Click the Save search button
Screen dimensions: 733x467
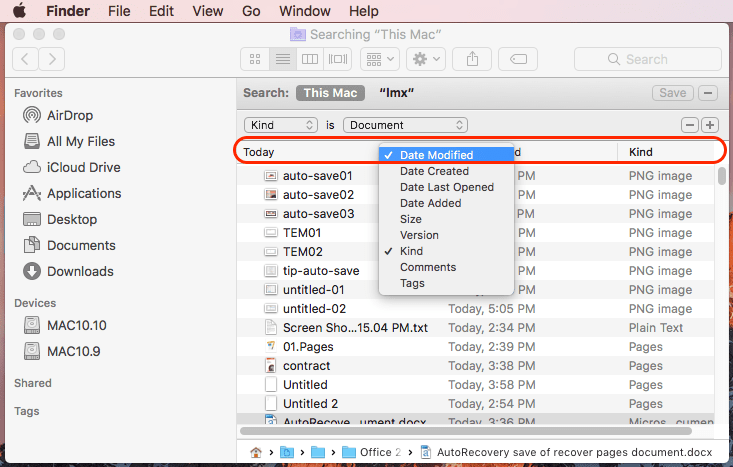point(673,93)
